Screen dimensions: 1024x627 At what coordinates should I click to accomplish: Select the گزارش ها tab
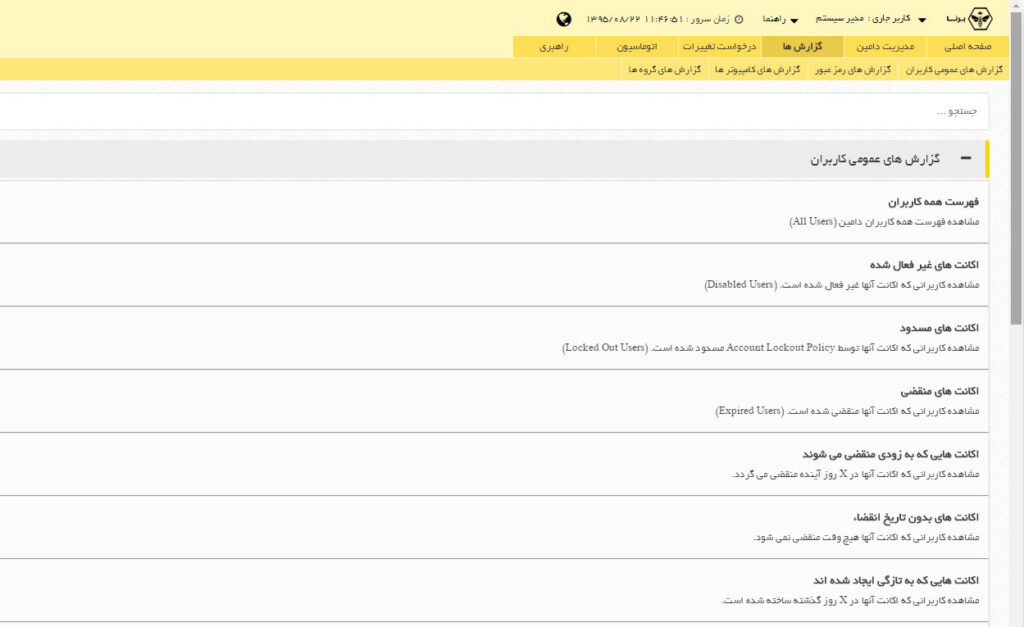click(x=802, y=47)
